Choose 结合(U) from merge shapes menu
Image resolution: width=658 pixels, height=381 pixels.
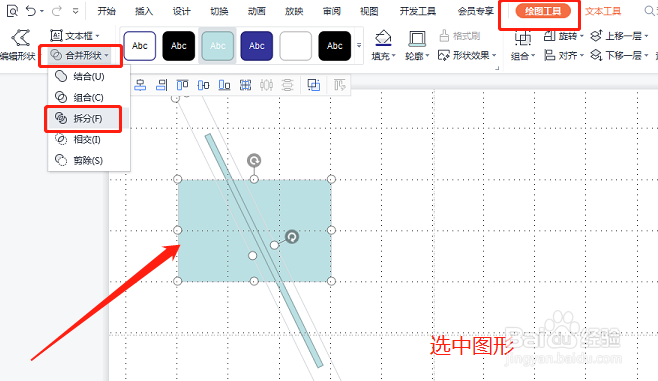tap(89, 76)
